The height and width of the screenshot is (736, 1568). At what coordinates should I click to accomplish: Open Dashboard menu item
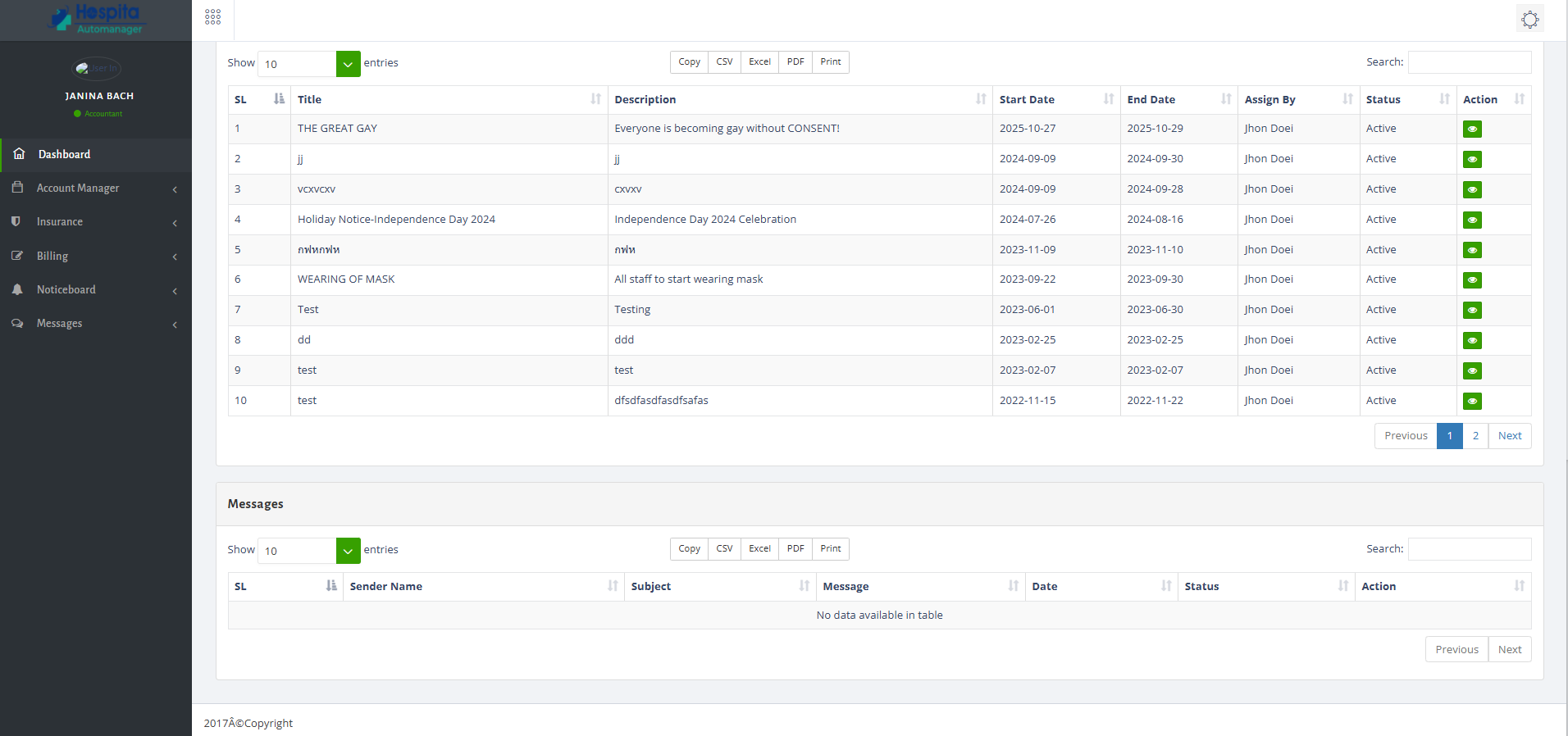tap(96, 154)
